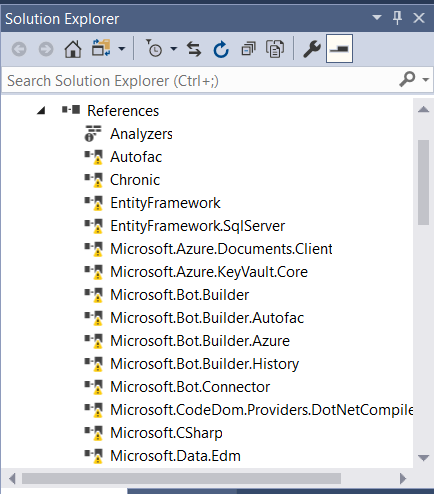Go to Home view in Solution Explorer

tap(73, 49)
